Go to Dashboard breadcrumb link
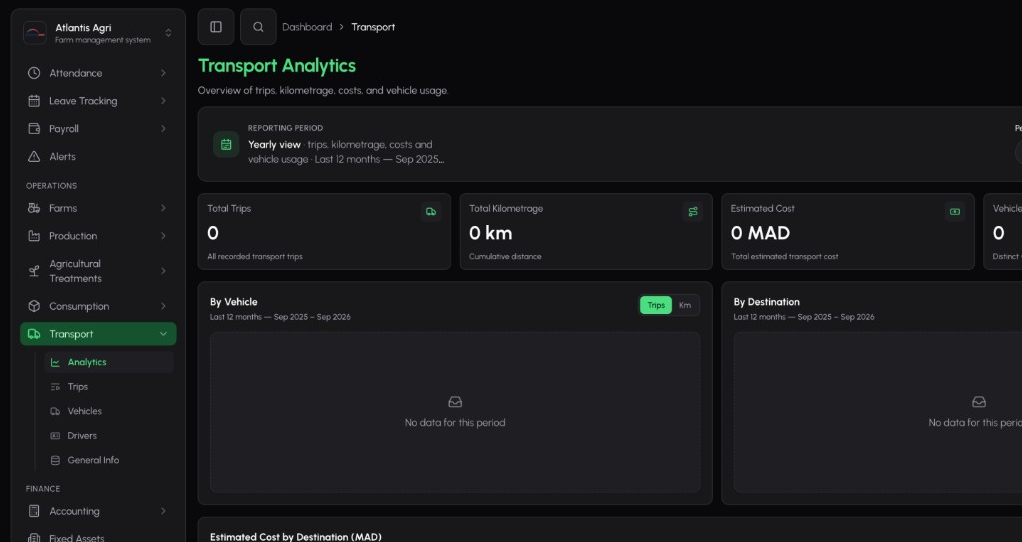Image resolution: width=1022 pixels, height=542 pixels. tap(307, 27)
